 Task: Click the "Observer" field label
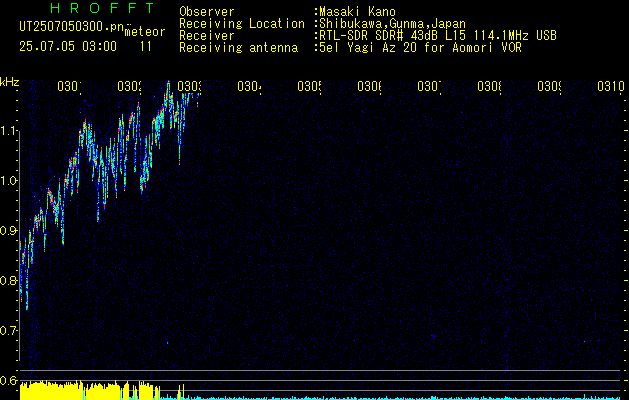coord(207,12)
